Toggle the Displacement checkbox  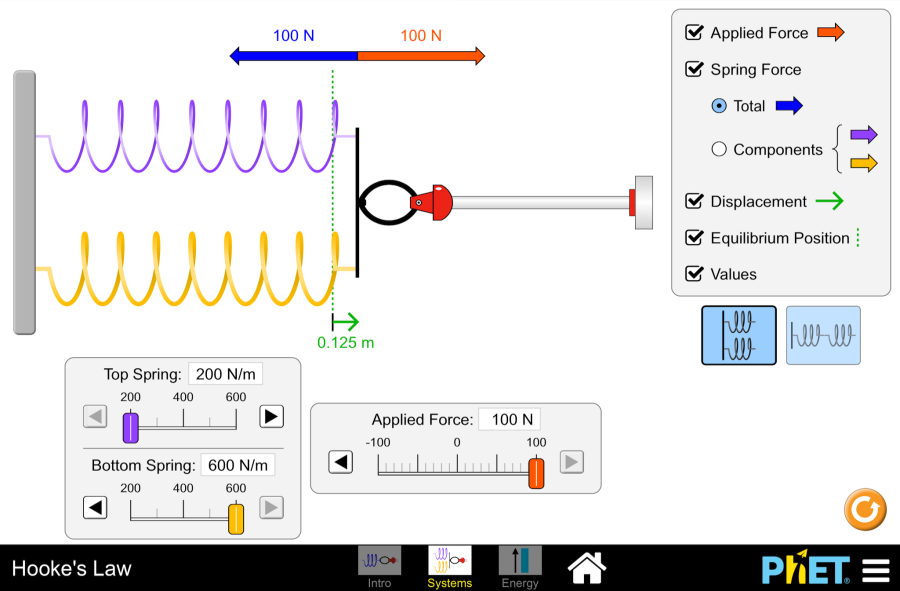pyautogui.click(x=694, y=201)
